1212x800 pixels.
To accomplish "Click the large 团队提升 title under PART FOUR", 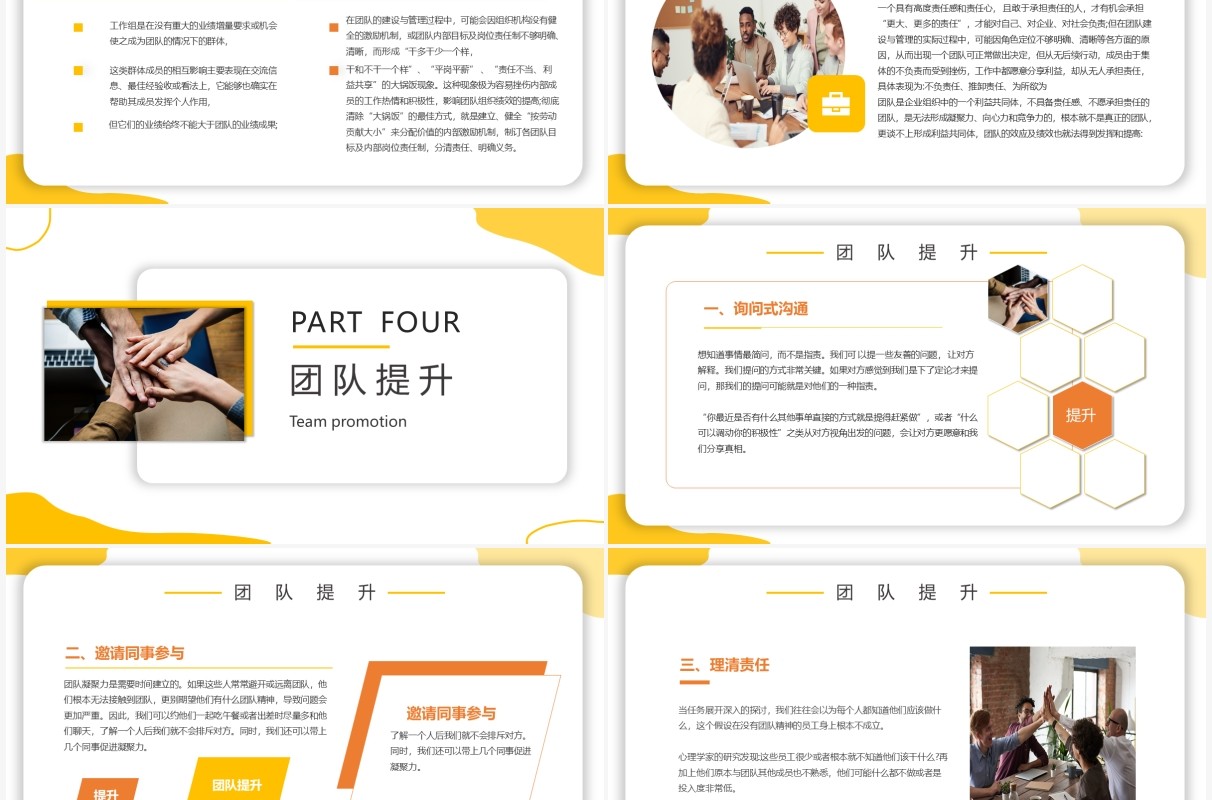I will point(372,380).
